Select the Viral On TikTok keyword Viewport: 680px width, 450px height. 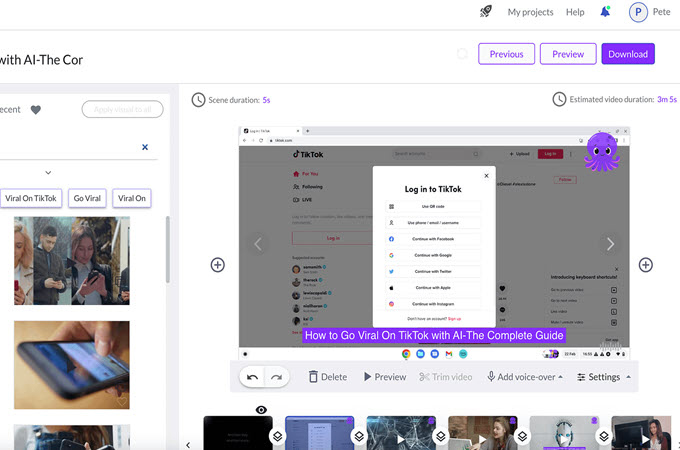click(31, 198)
